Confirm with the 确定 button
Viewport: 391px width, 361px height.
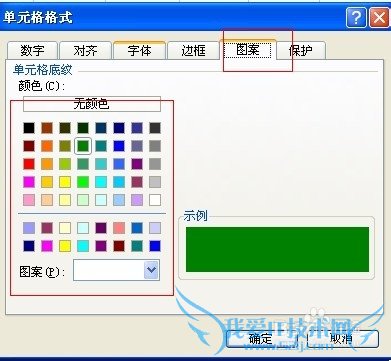pos(261,339)
